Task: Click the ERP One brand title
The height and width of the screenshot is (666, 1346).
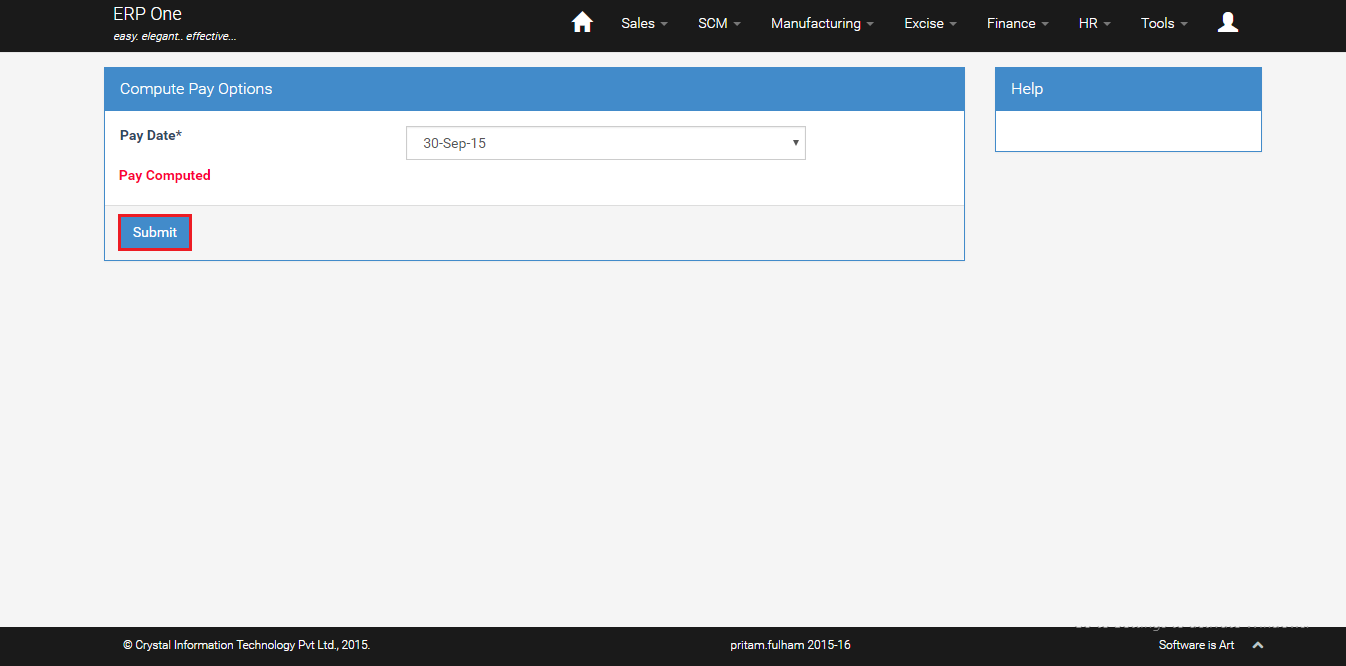Action: 147,15
